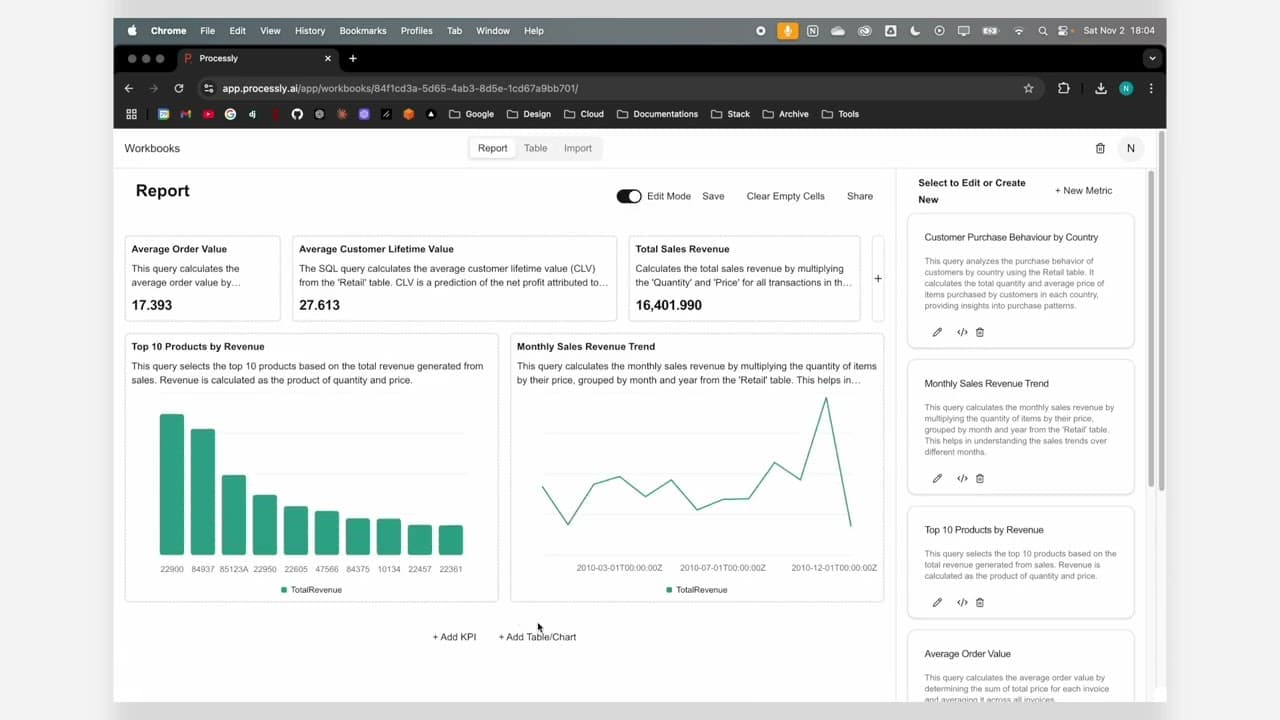1280x720 pixels.
Task: Switch to the Table tab
Action: pos(536,148)
